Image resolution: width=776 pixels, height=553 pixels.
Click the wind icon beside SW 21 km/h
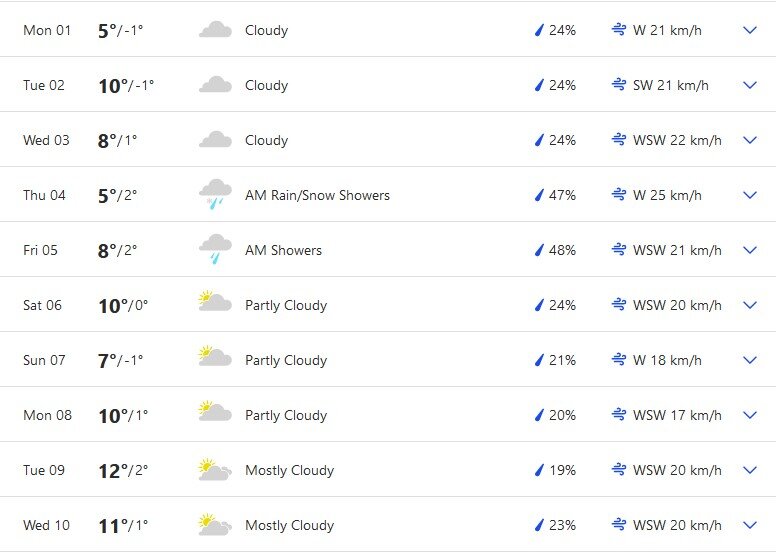click(x=619, y=85)
